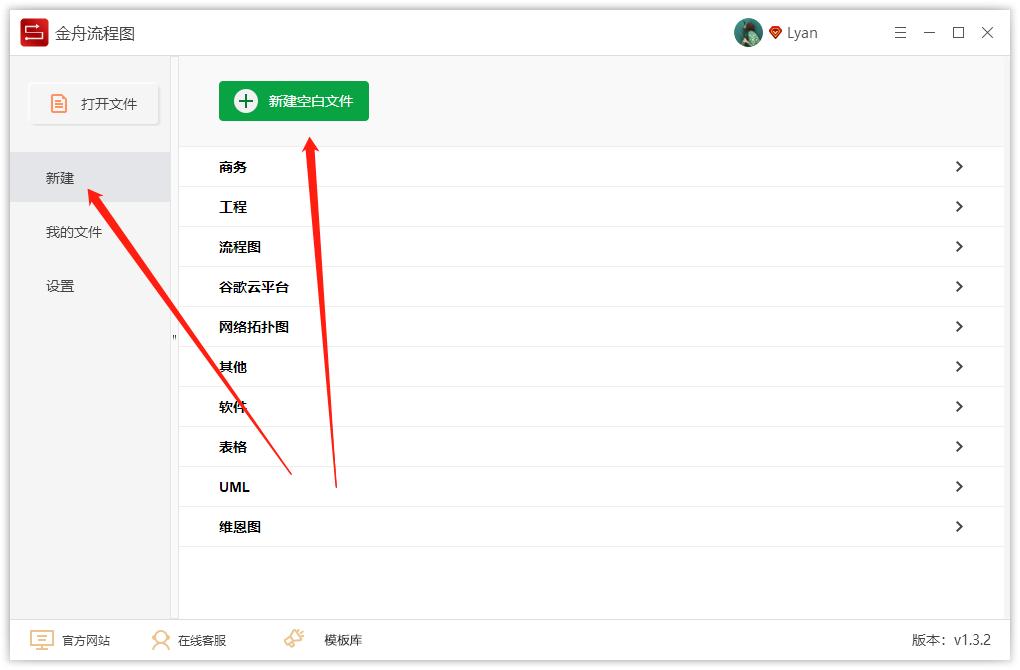Click the 金舟流程图 app logo icon
This screenshot has width=1020, height=670.
coord(33,31)
